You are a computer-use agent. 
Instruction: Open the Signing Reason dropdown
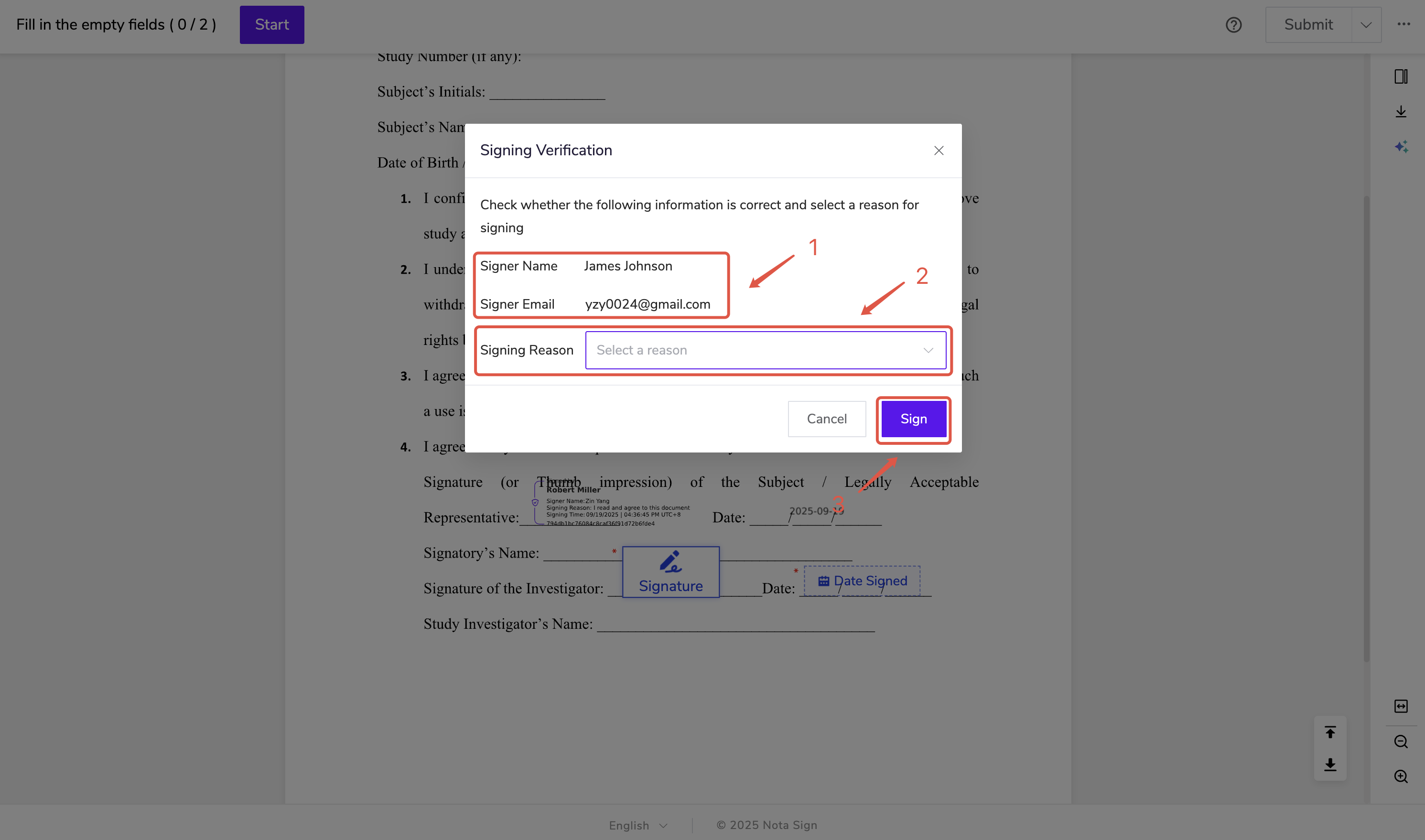click(765, 350)
